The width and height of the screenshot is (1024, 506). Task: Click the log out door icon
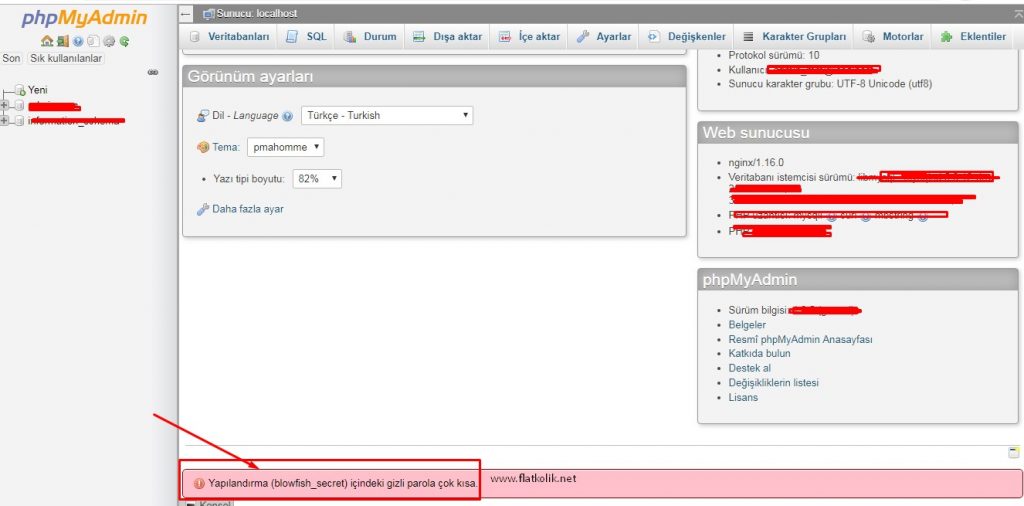click(63, 41)
